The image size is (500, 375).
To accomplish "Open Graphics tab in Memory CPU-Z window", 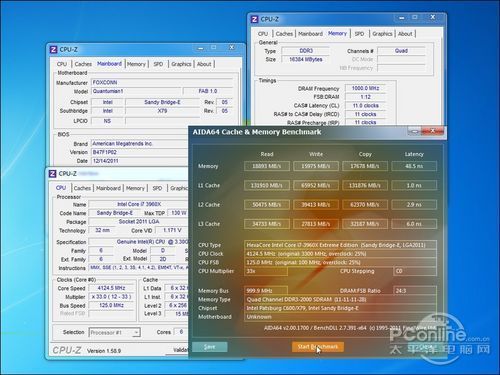I will click(382, 34).
